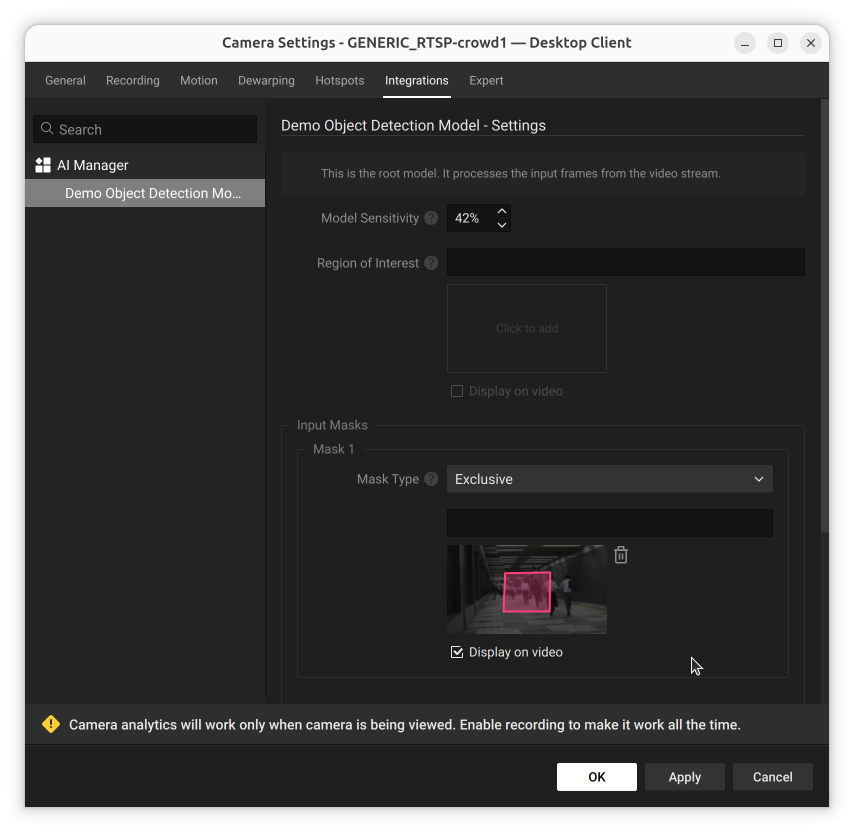Discard changes with Cancel button
The height and width of the screenshot is (832, 854).
point(772,776)
